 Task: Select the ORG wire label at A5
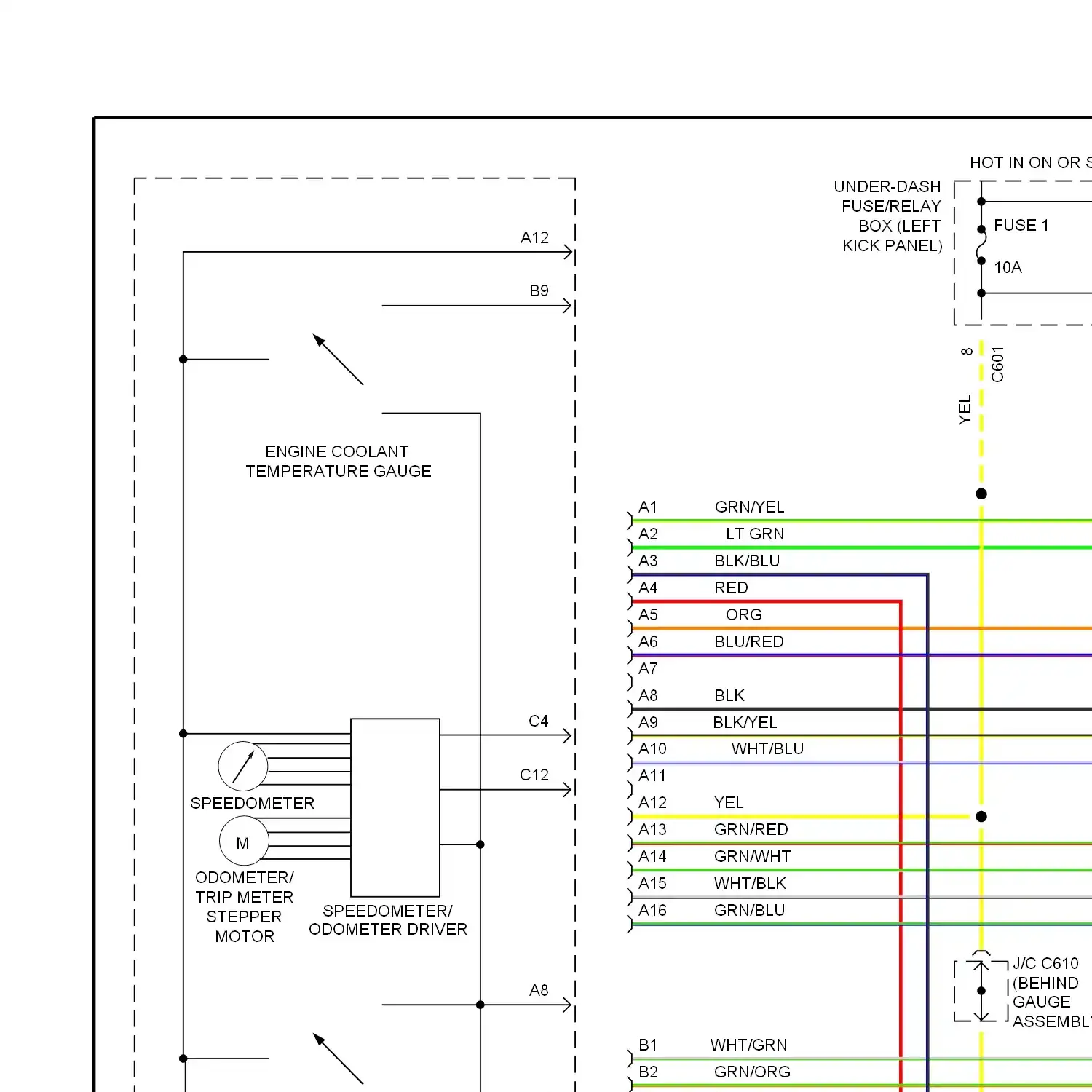[x=744, y=614]
